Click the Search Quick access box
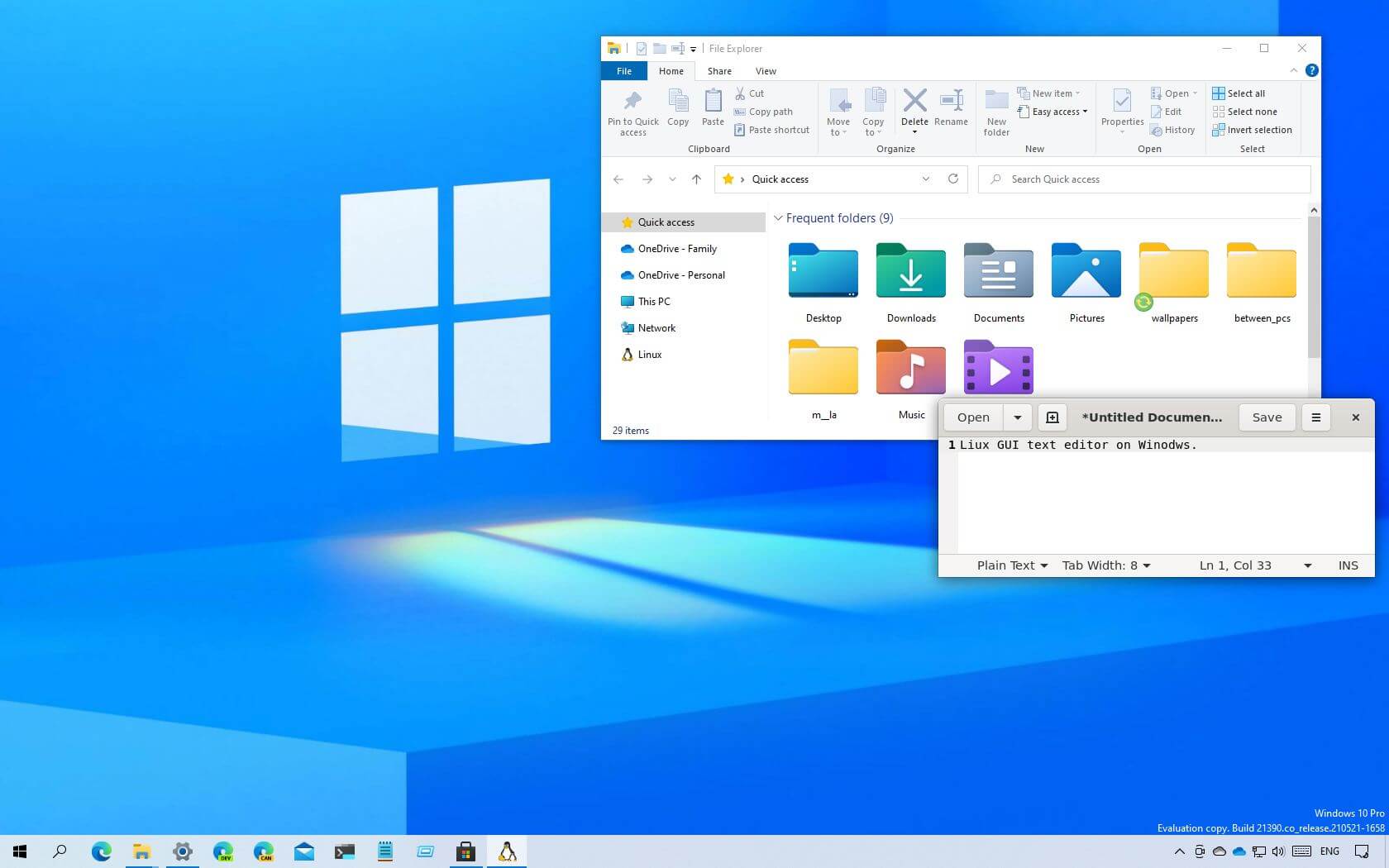The width and height of the screenshot is (1389, 868). click(1100, 179)
